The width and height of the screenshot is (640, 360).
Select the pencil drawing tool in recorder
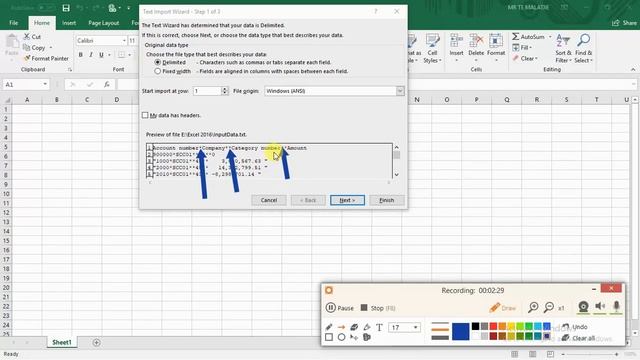pyautogui.click(x=329, y=327)
